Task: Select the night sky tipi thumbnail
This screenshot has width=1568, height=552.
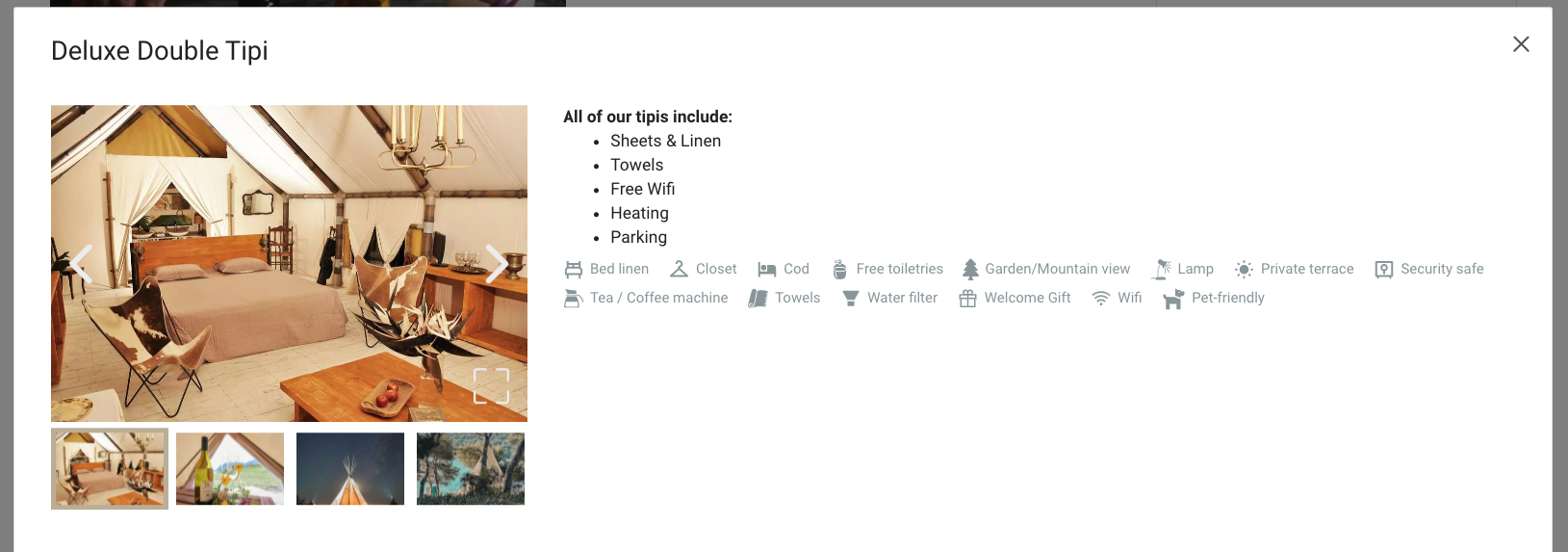Action: 350,468
